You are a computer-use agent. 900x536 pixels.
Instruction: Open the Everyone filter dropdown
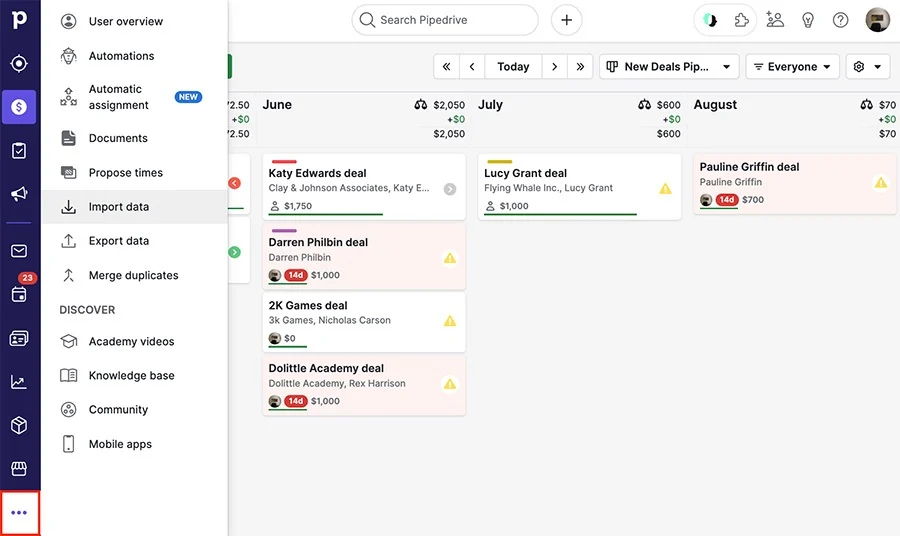pos(792,67)
